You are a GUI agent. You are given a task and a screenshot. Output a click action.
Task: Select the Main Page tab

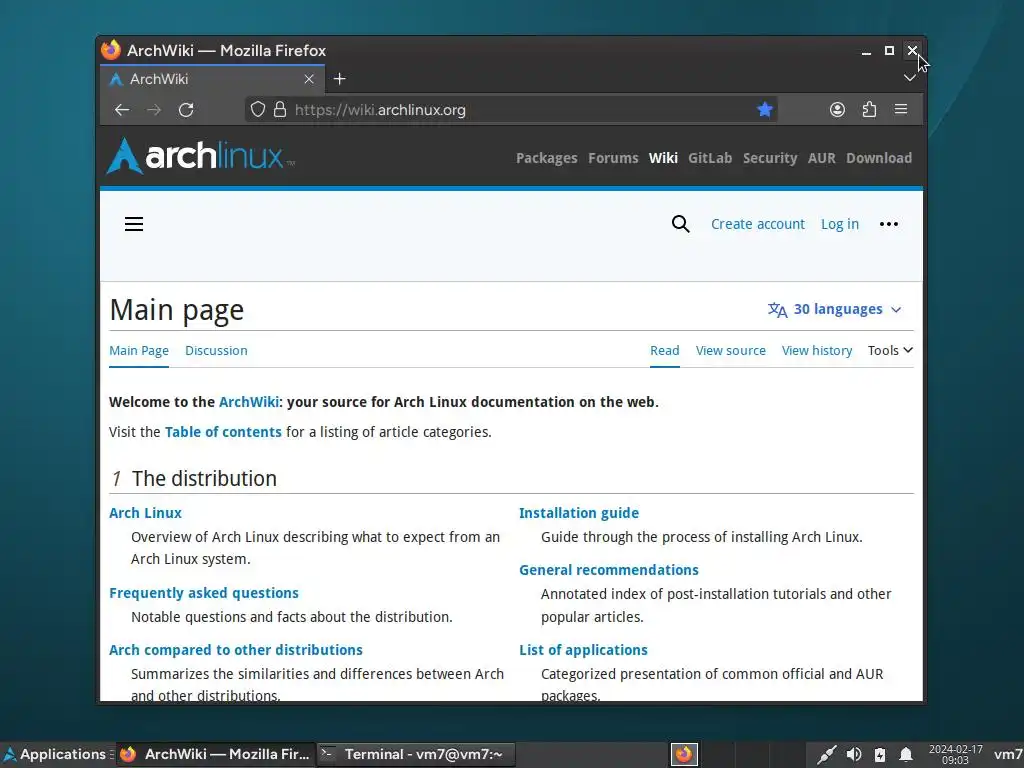coord(139,351)
